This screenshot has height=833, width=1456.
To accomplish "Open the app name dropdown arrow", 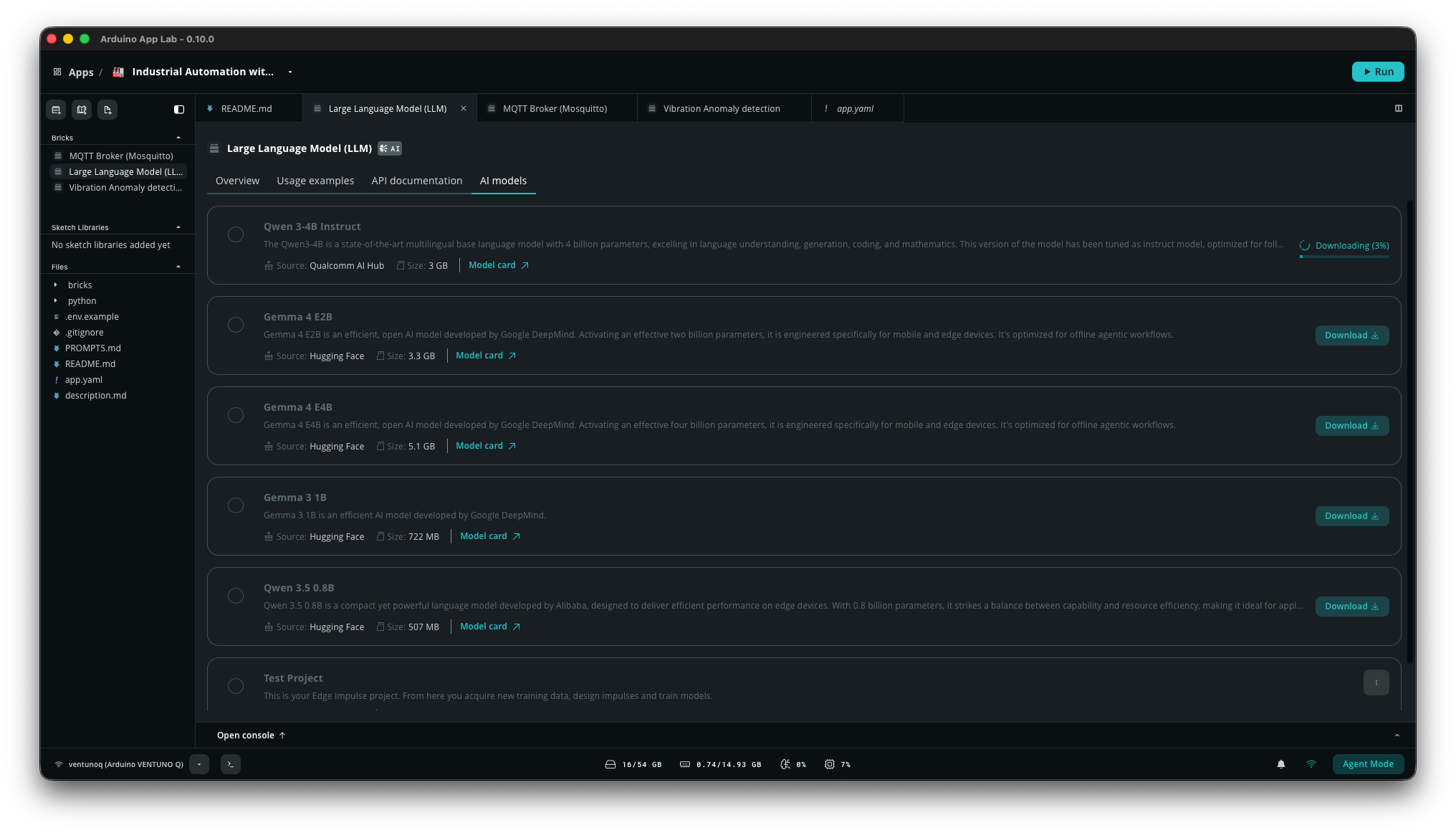I will (290, 72).
